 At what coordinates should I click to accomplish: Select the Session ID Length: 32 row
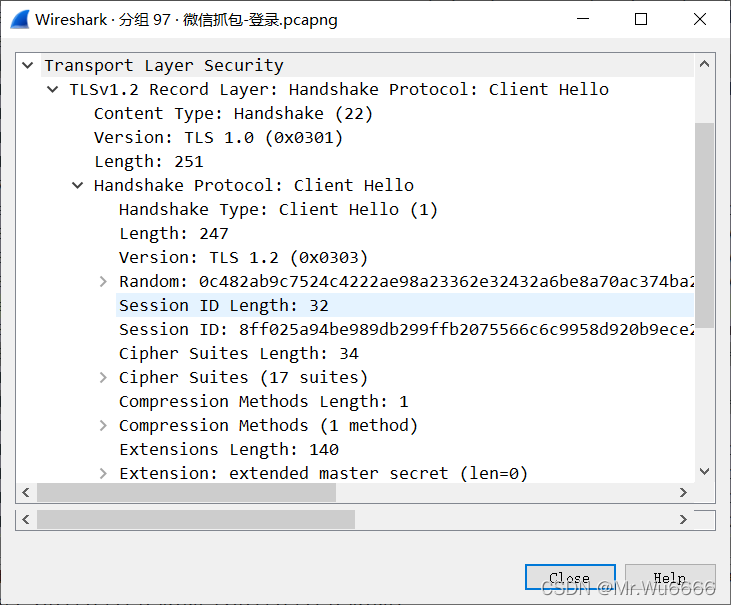(x=223, y=306)
